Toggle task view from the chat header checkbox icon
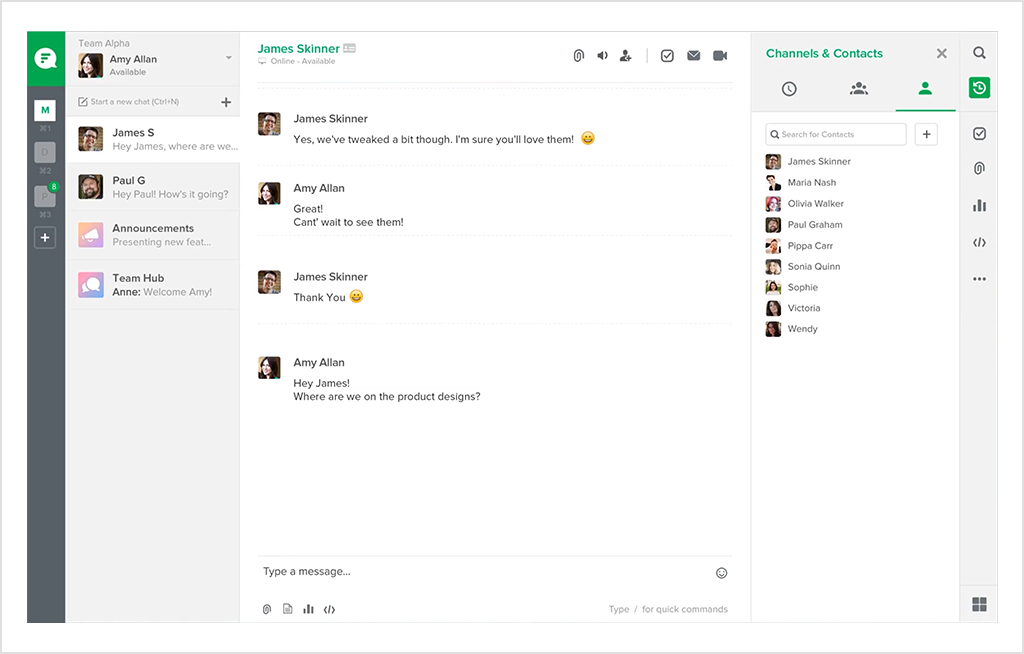The height and width of the screenshot is (654, 1024). pyautogui.click(x=667, y=55)
